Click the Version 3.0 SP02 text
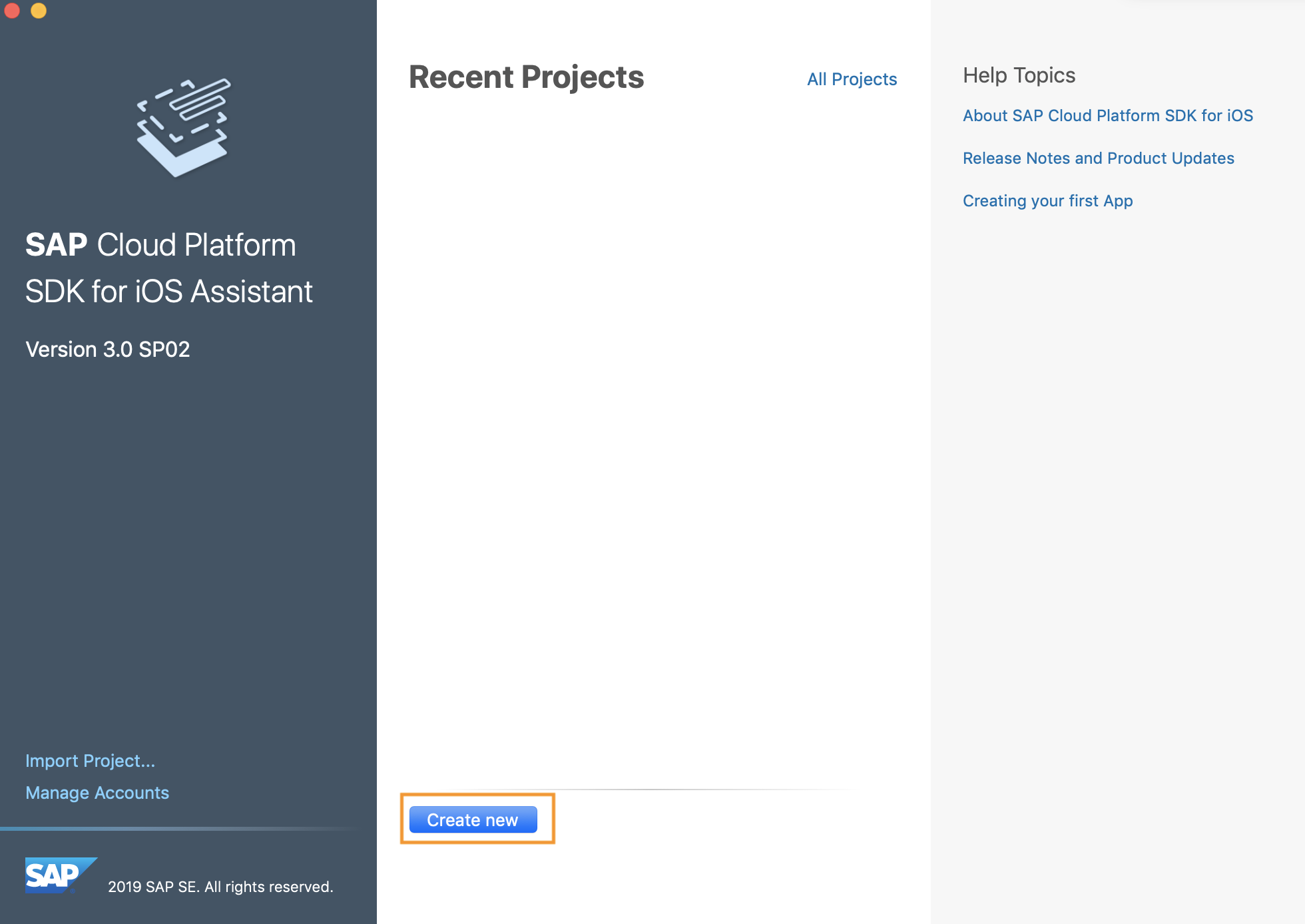 tap(108, 349)
